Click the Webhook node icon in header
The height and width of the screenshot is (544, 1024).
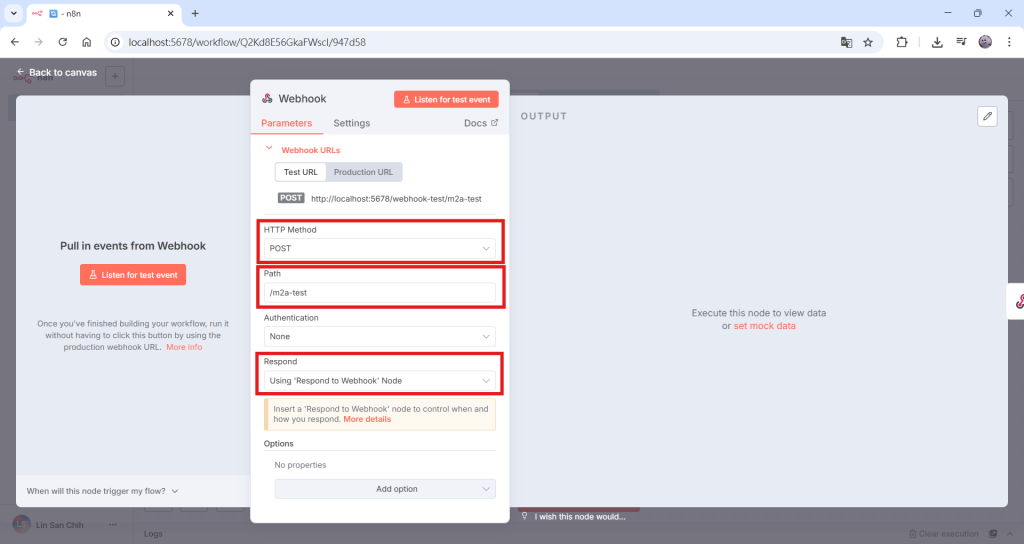pos(267,99)
